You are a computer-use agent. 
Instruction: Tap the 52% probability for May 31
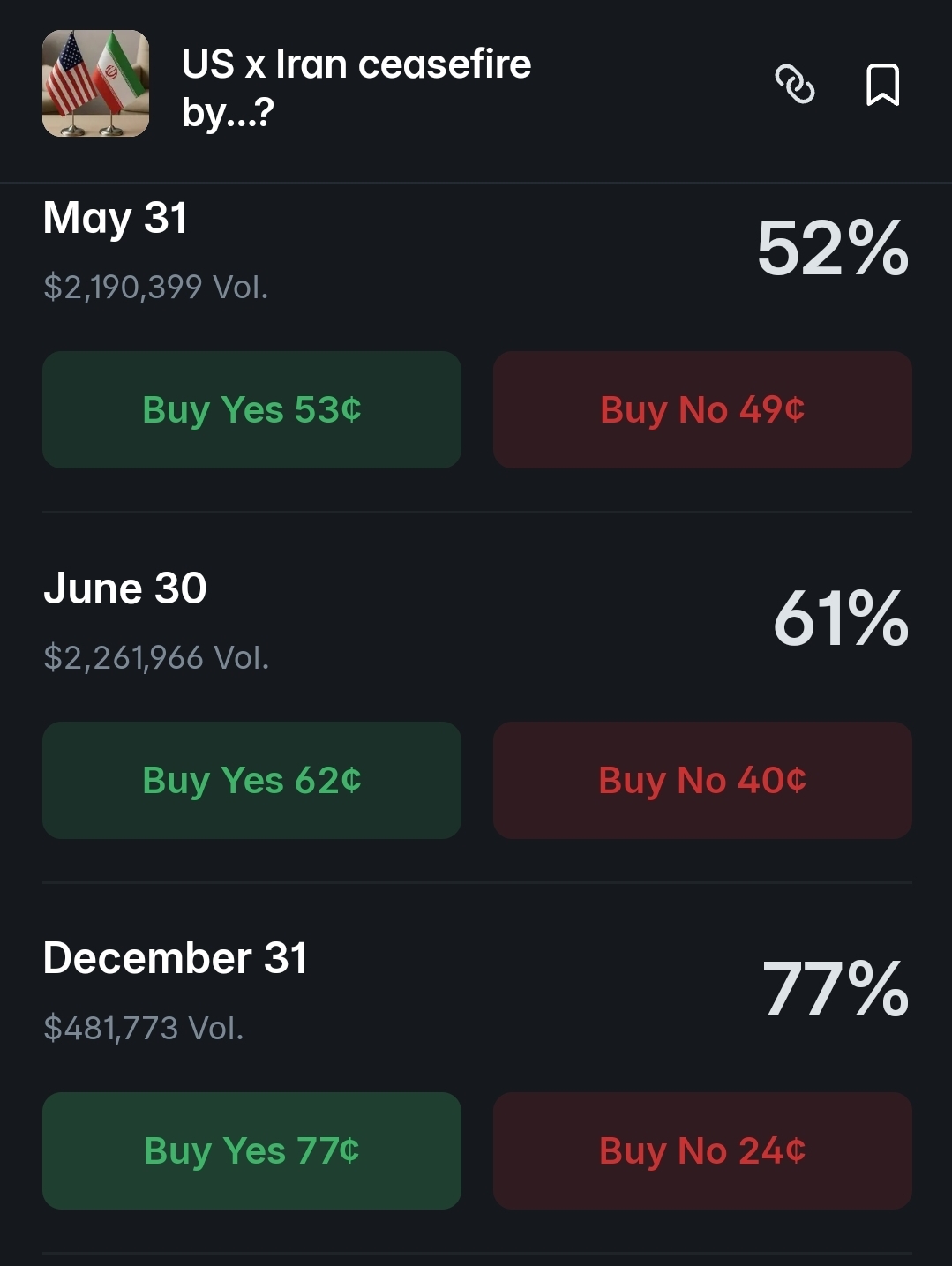pyautogui.click(x=832, y=249)
